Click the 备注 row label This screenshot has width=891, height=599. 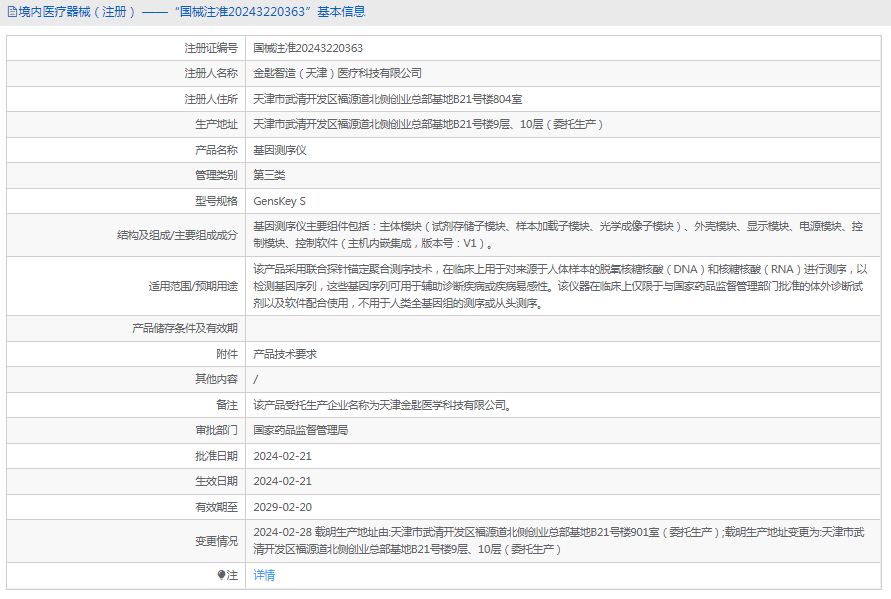(x=227, y=405)
